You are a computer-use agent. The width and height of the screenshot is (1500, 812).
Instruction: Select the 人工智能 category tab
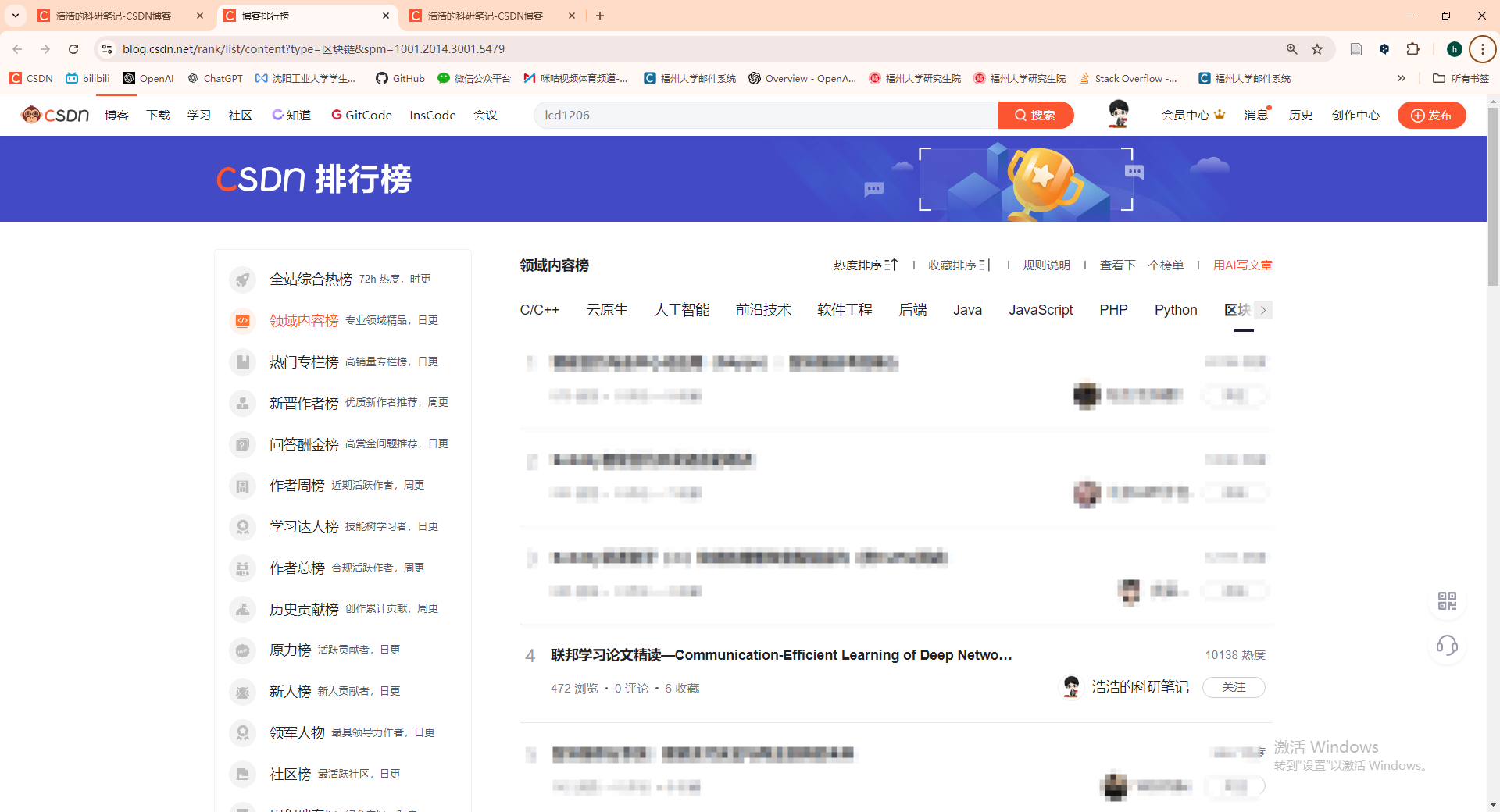point(682,310)
